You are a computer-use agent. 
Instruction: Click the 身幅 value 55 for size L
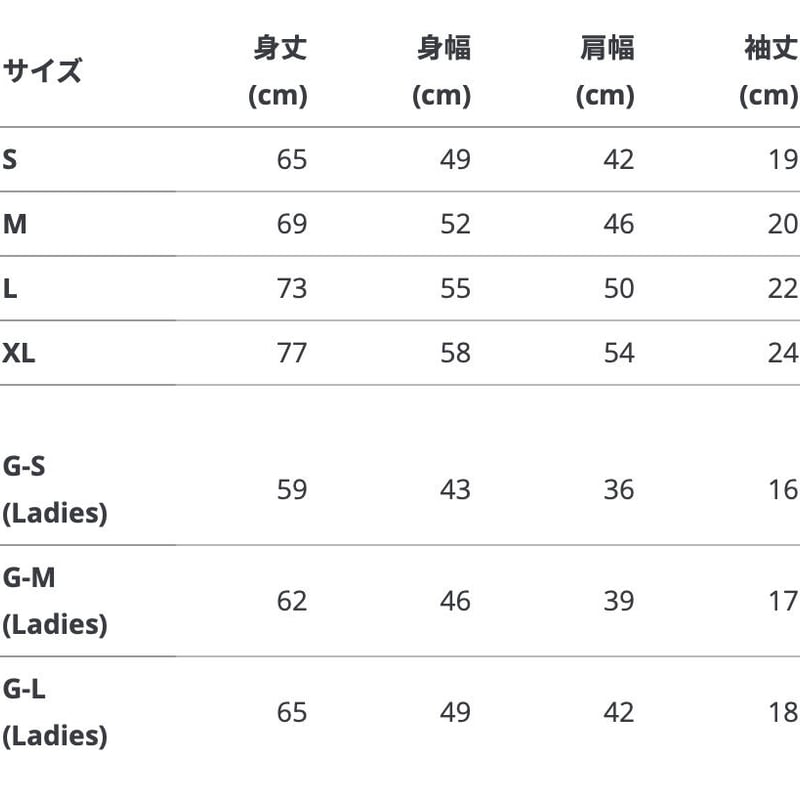point(456,289)
